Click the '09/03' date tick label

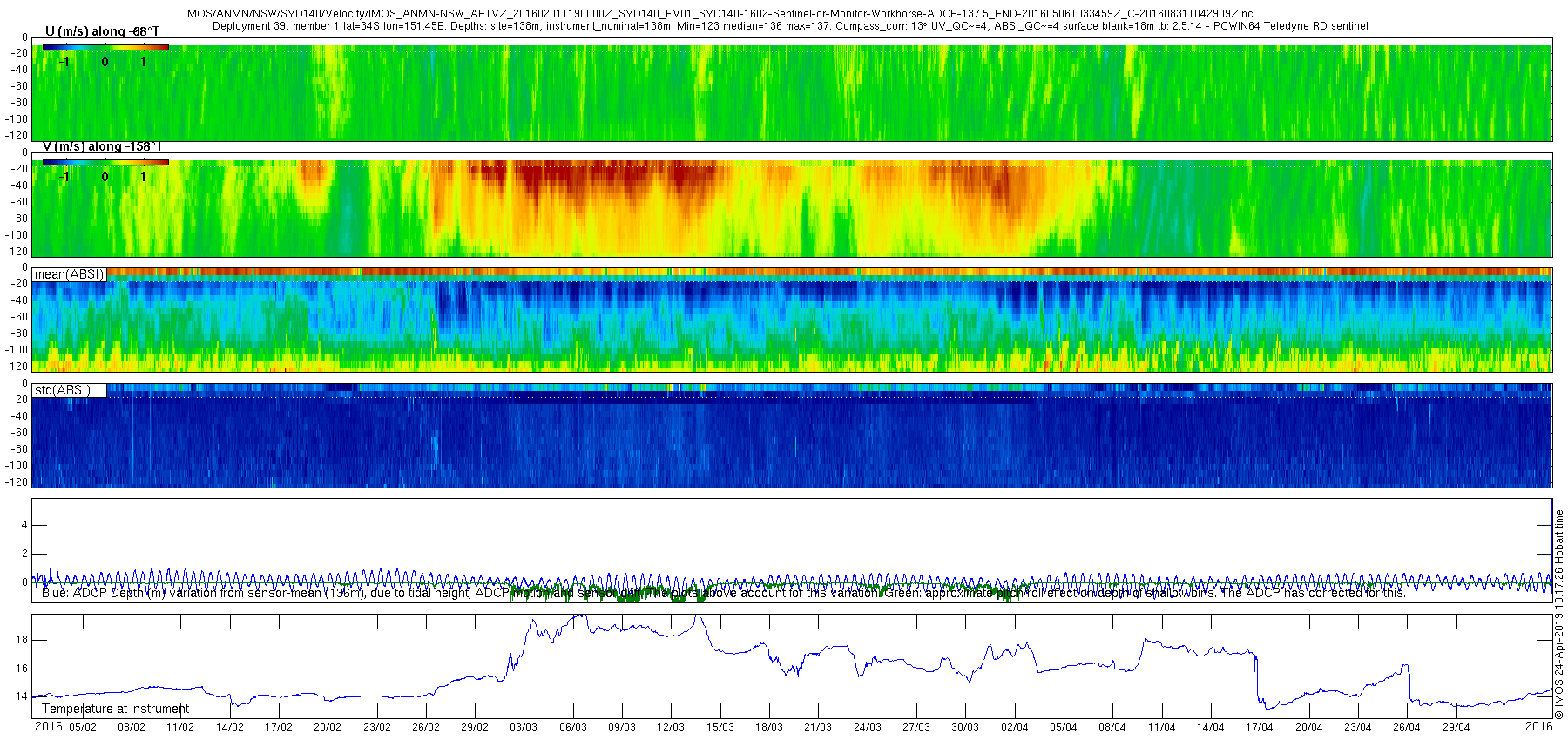(622, 728)
